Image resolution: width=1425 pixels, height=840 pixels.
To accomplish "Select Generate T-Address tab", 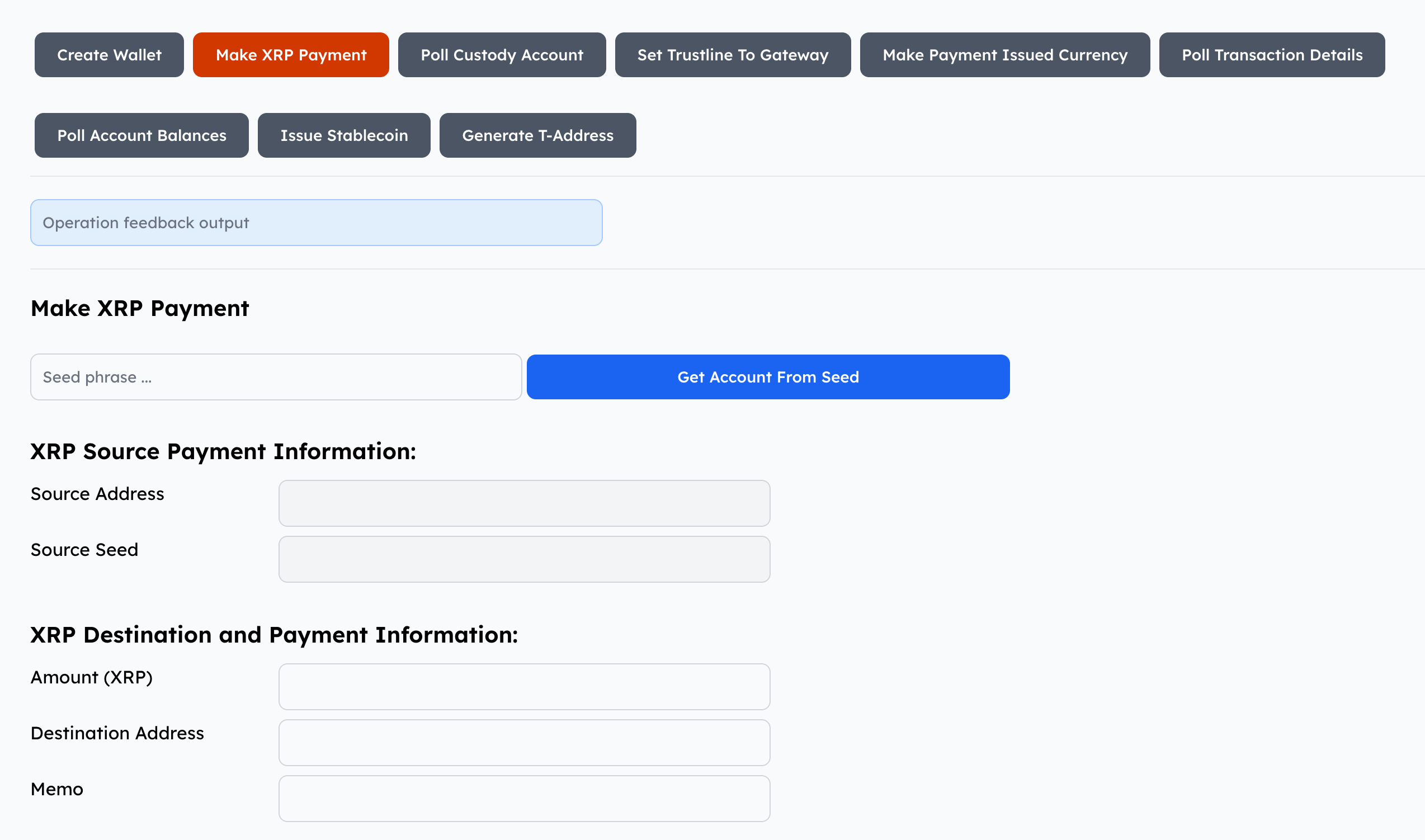I will [537, 135].
